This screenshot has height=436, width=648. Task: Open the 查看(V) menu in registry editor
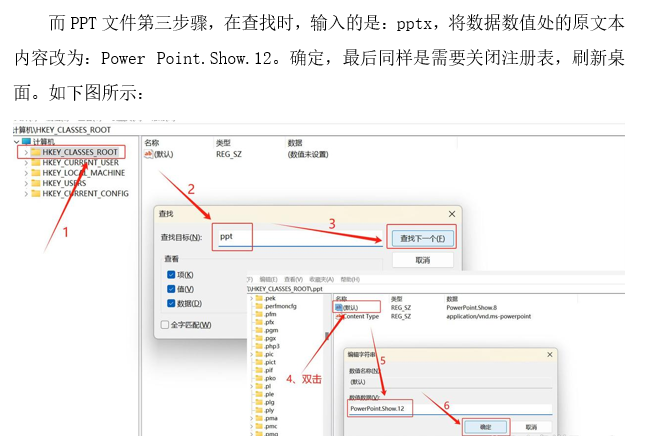pyautogui.click(x=293, y=280)
